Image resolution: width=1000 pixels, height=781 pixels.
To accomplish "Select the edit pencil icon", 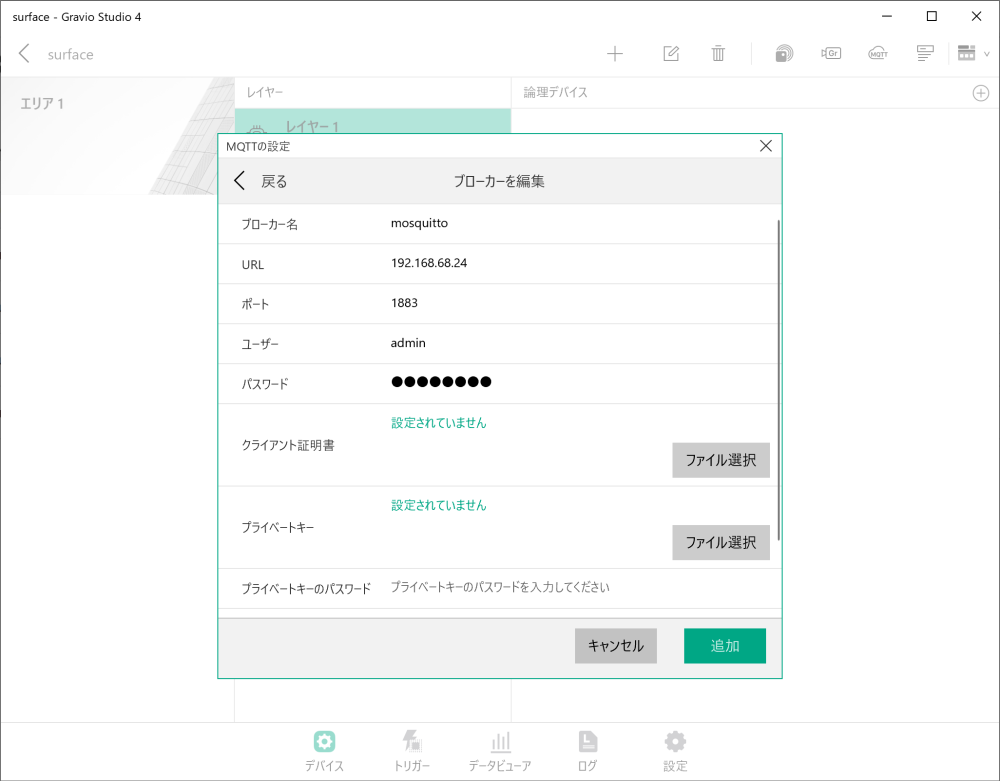I will pyautogui.click(x=670, y=53).
